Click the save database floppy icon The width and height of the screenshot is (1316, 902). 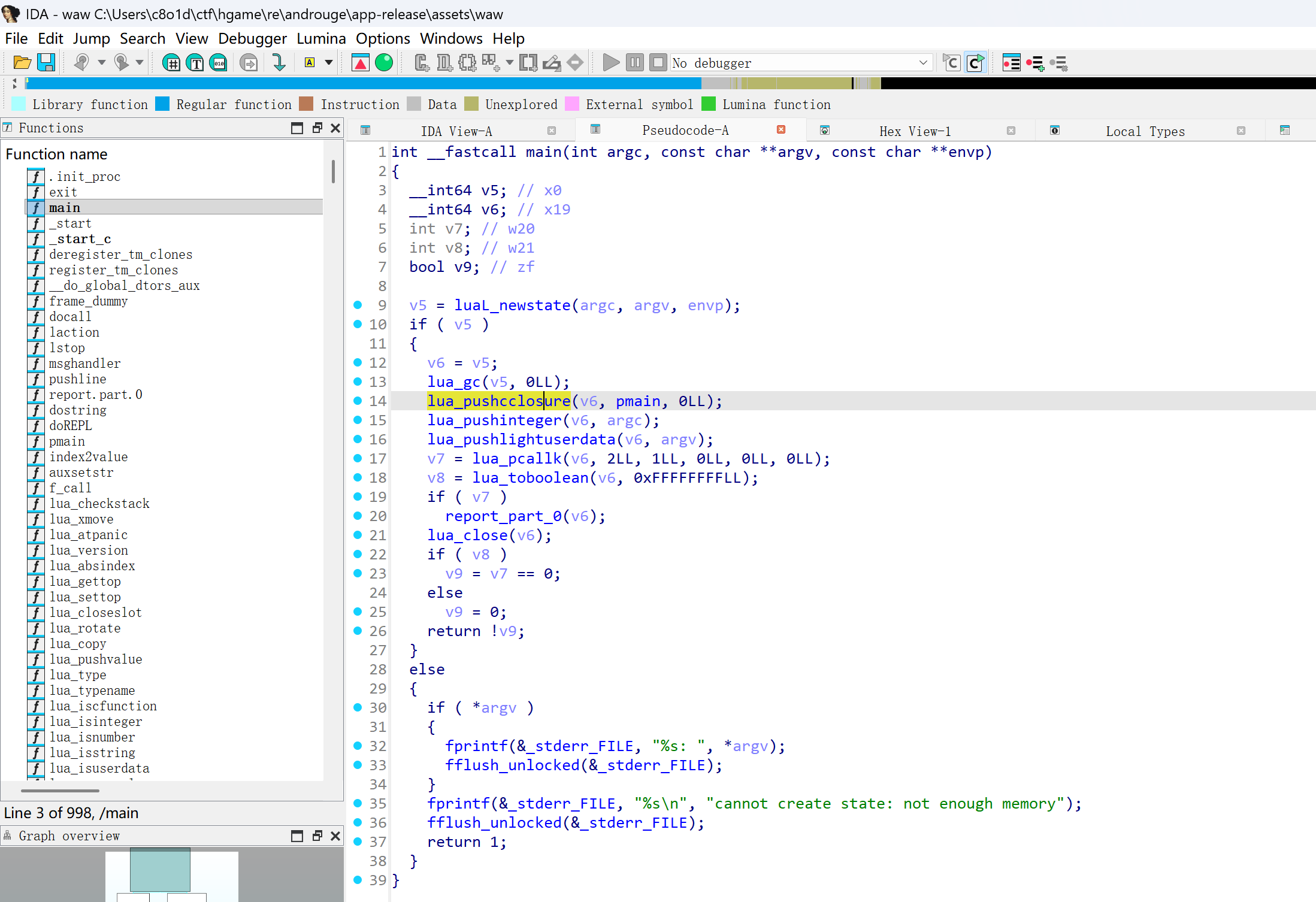click(46, 62)
